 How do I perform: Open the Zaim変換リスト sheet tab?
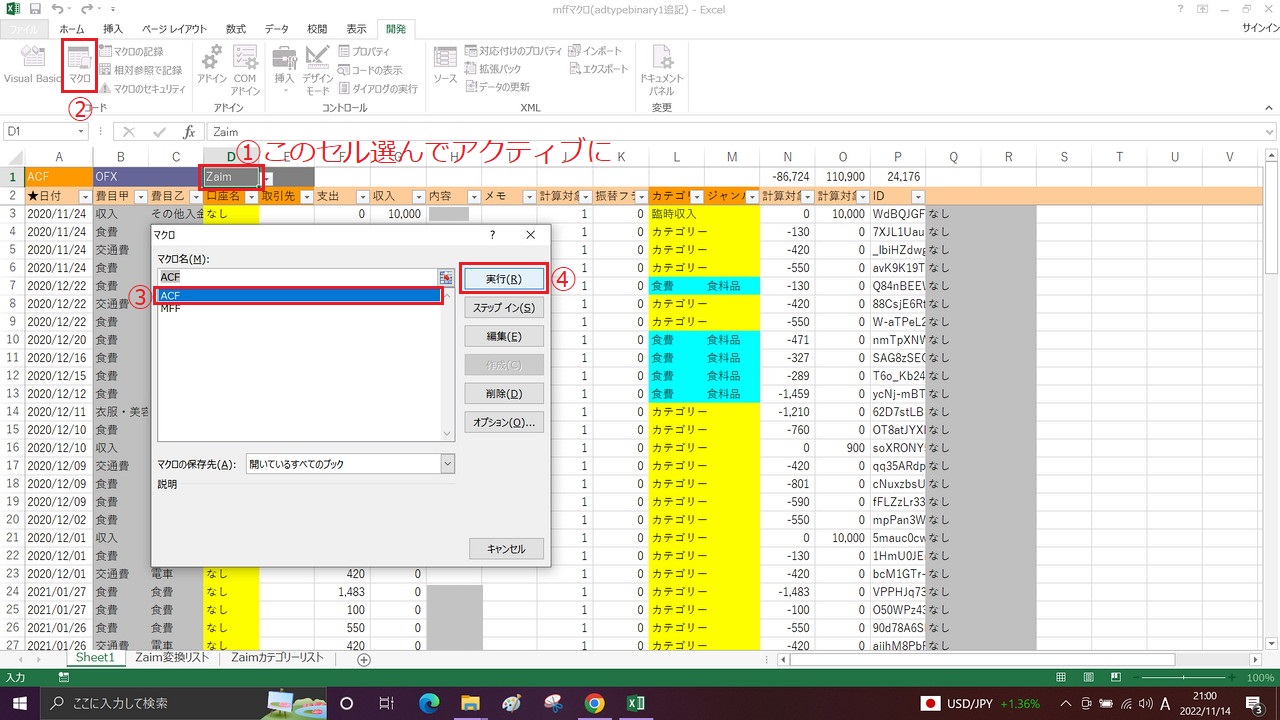point(172,658)
